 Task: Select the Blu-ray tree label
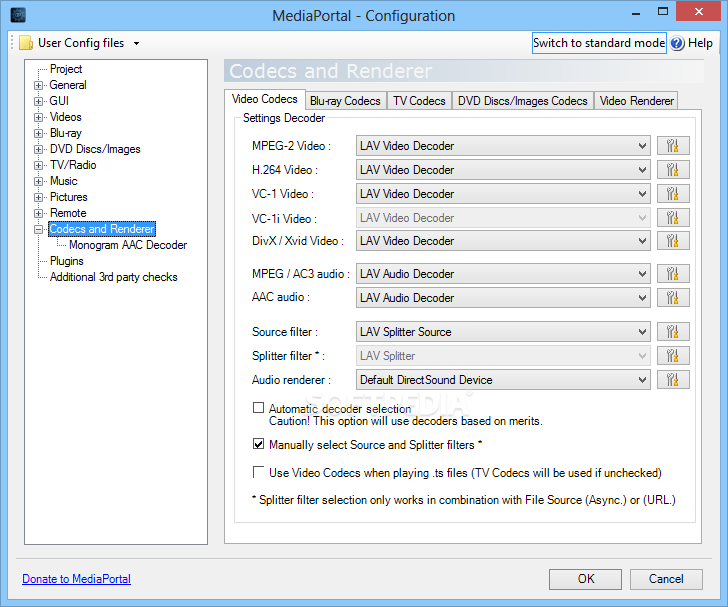pos(65,133)
